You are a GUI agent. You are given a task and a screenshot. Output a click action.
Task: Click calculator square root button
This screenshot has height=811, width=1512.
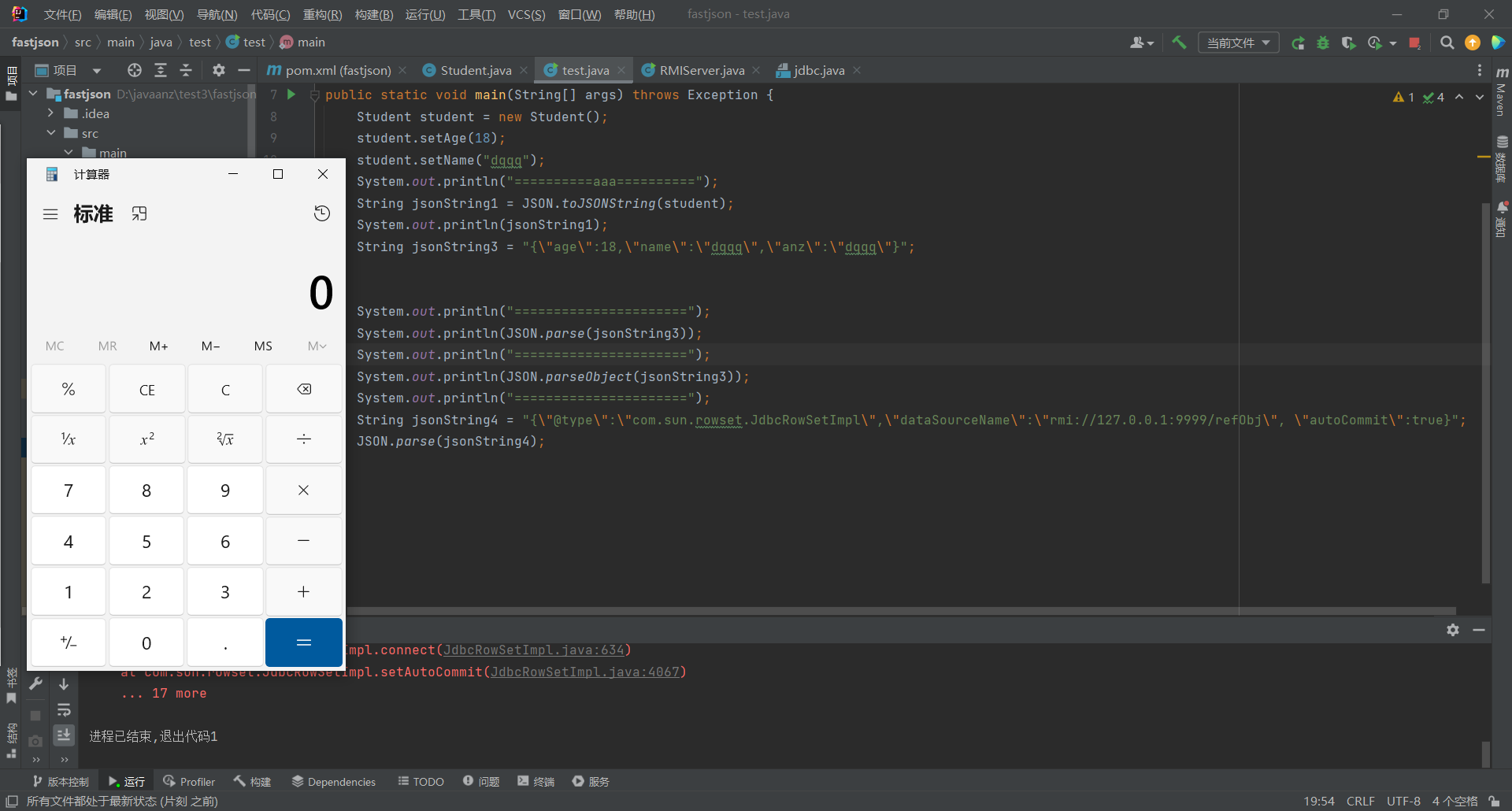click(225, 439)
